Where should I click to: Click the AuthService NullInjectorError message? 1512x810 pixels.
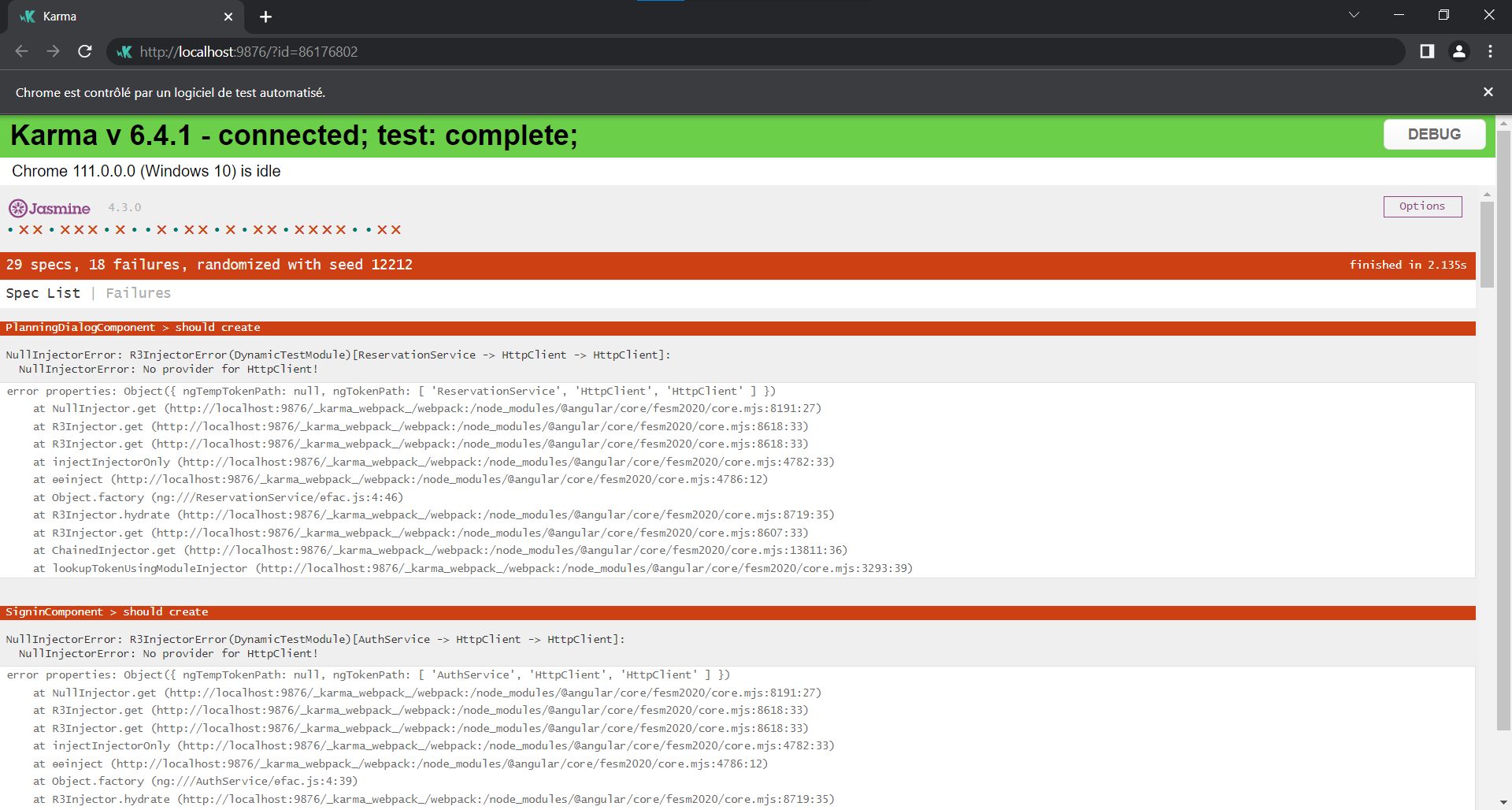(x=315, y=646)
